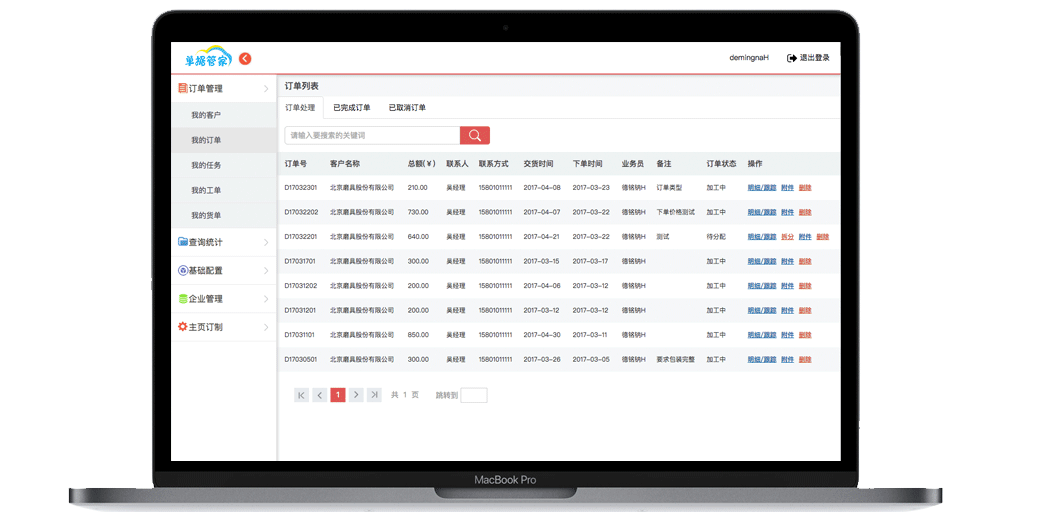Viewport: 1046px width, 531px height.
Task: Click 删除 for order D17032301
Action: 805,188
